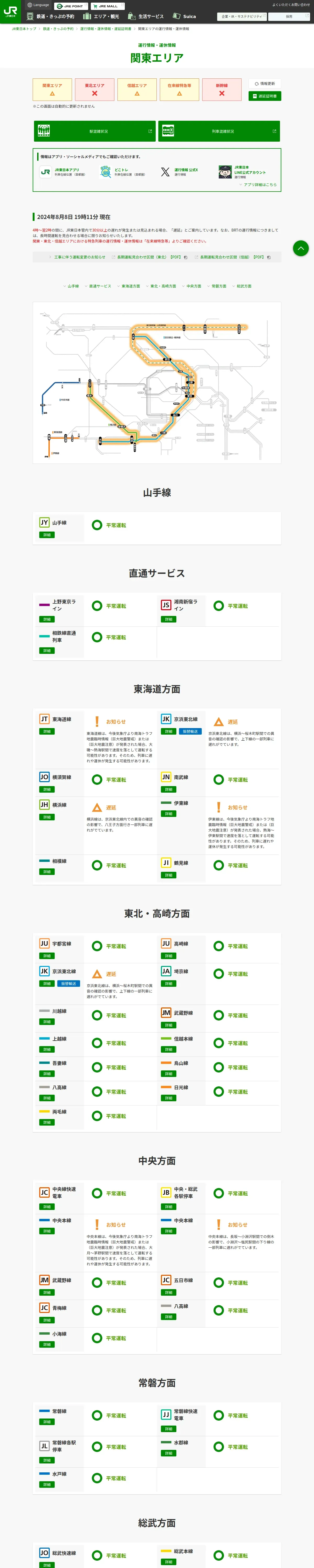Click the JA 埼京線 line icon
The width and height of the screenshot is (314, 1568).
(x=166, y=971)
